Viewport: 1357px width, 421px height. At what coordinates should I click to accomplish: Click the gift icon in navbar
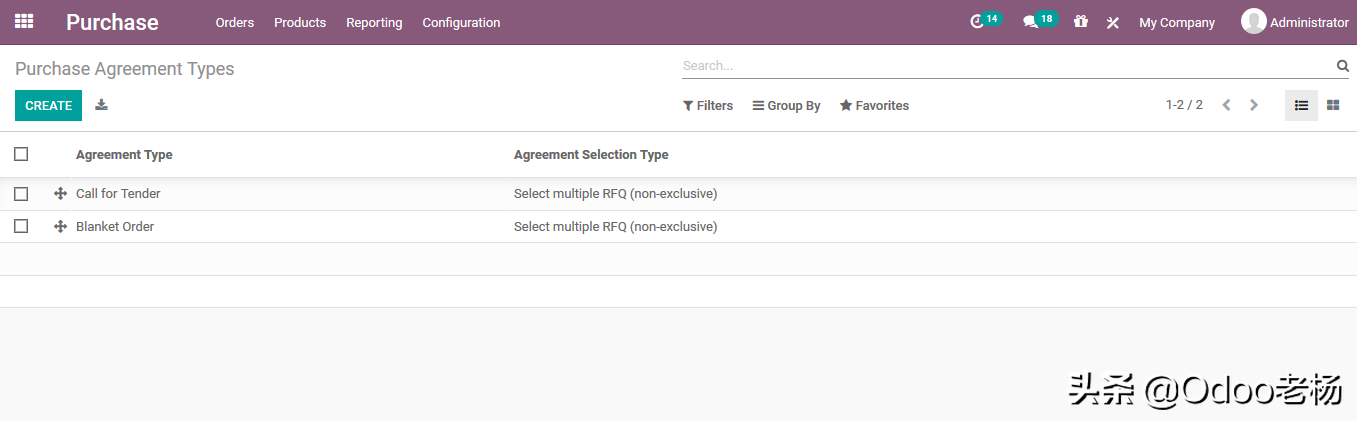1081,22
